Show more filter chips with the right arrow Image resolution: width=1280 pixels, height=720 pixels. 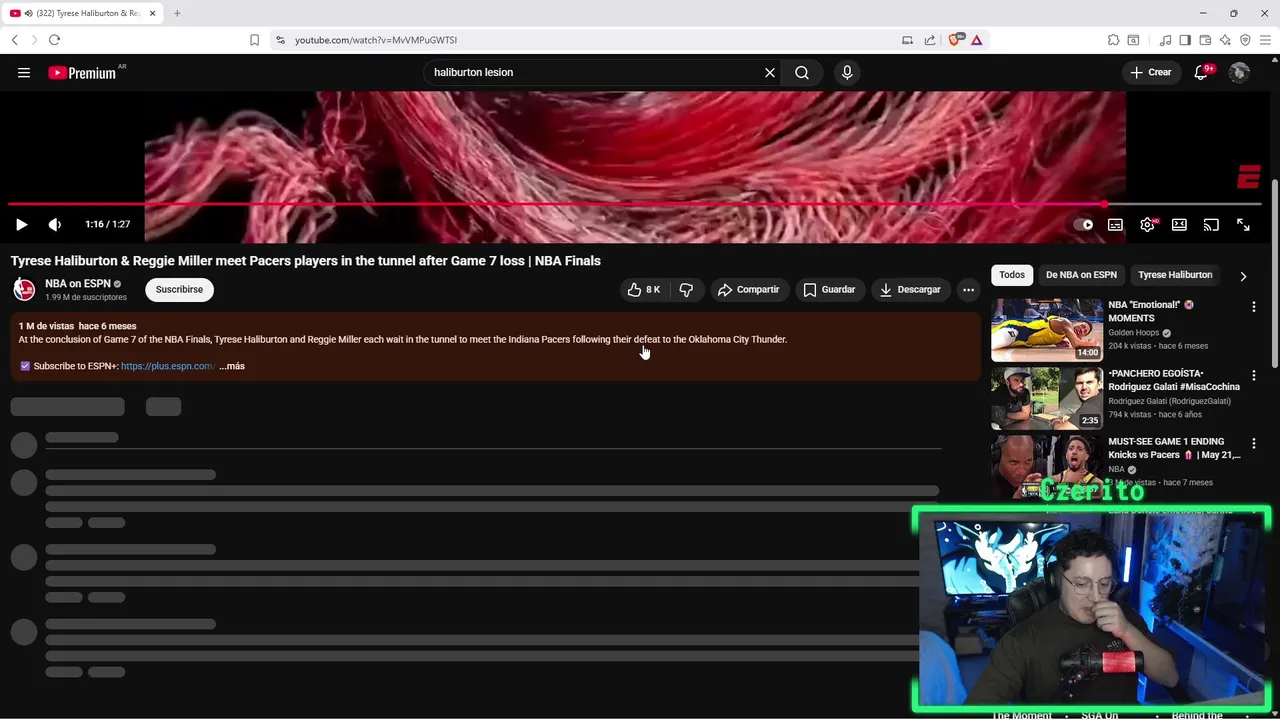point(1243,276)
